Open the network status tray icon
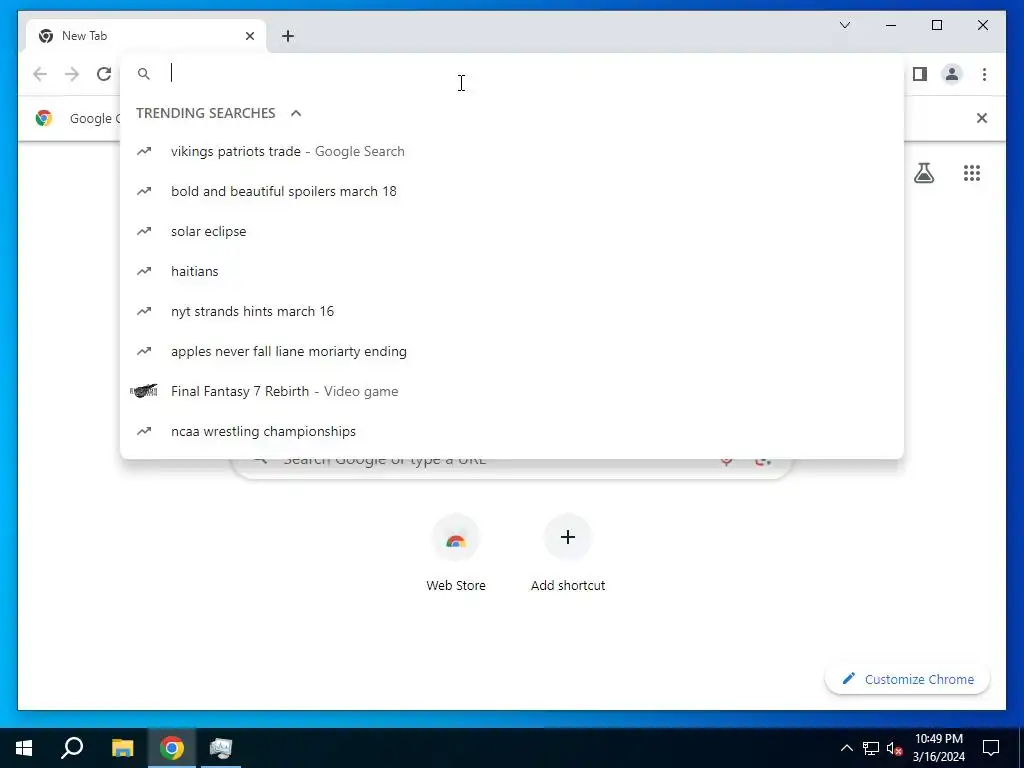Viewport: 1024px width, 768px height. click(871, 748)
